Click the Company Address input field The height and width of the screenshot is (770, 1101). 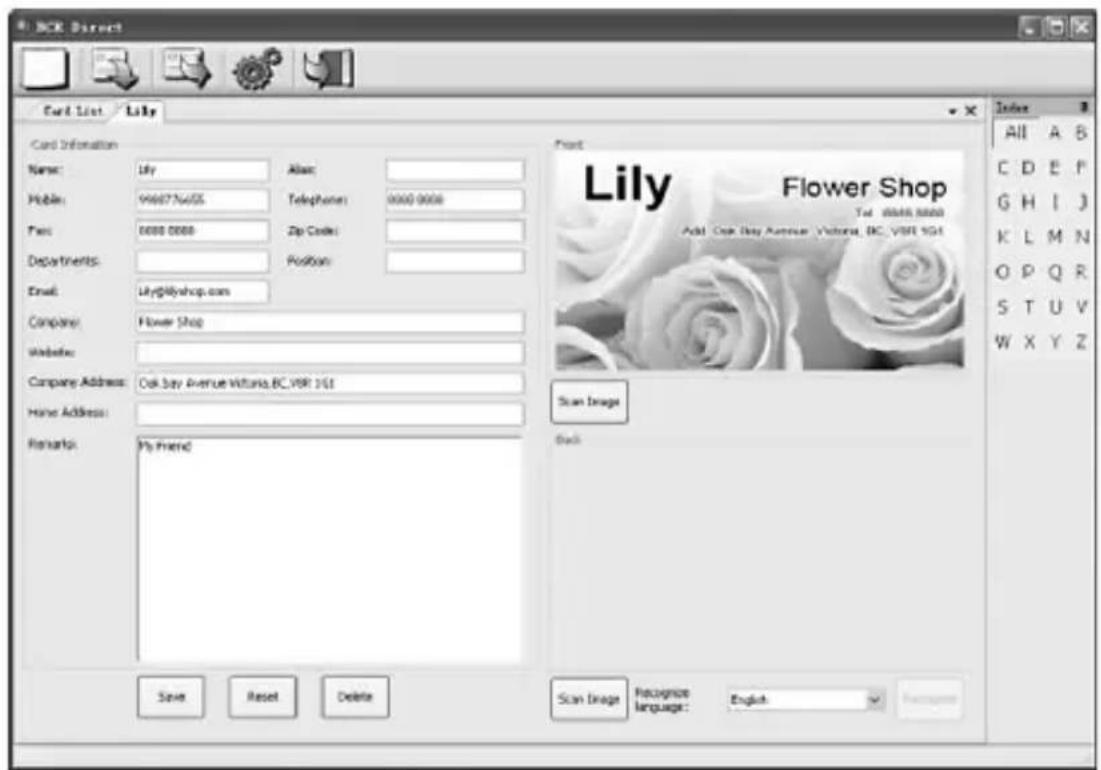click(x=329, y=383)
